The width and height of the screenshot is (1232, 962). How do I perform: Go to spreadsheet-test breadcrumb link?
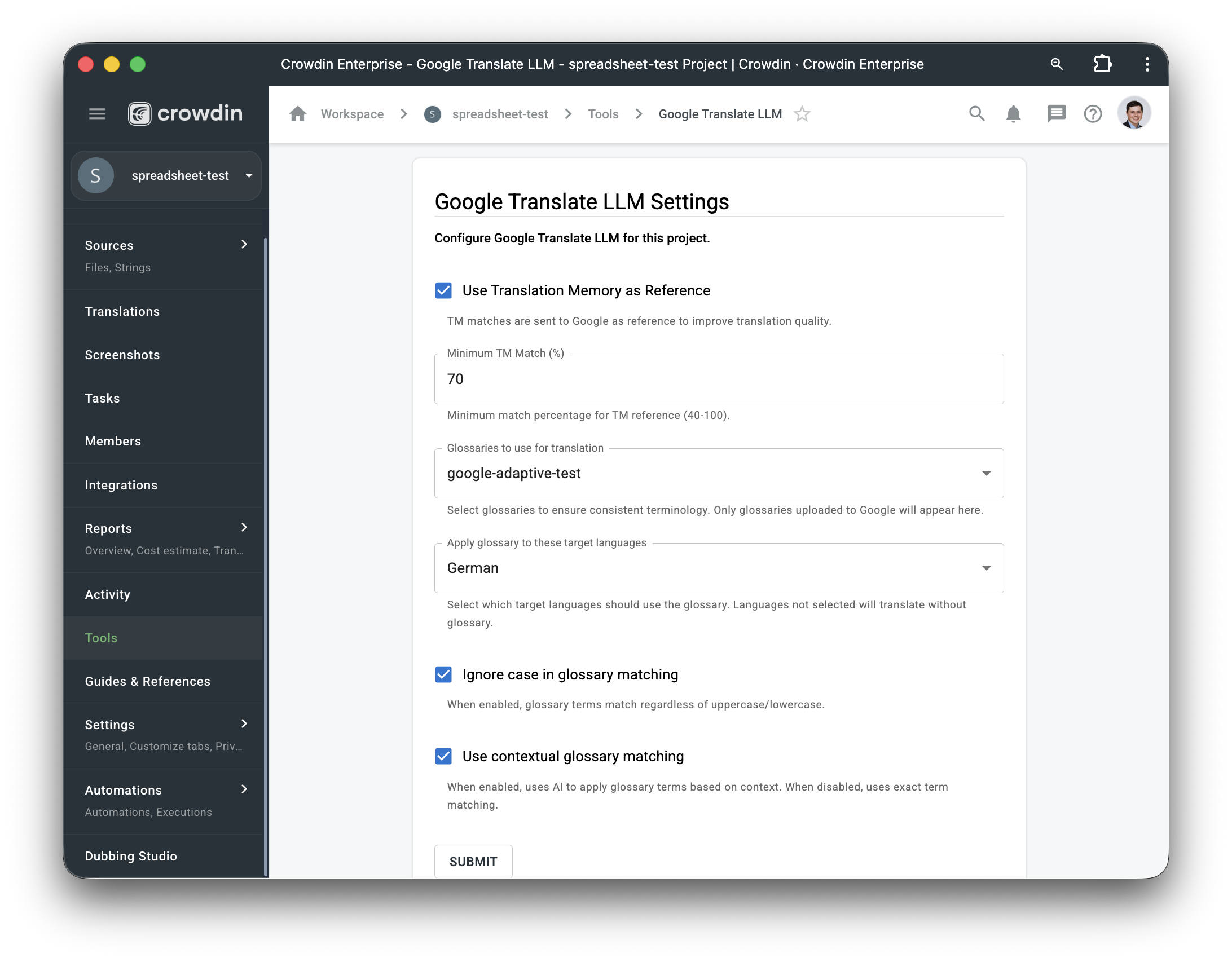(x=500, y=114)
